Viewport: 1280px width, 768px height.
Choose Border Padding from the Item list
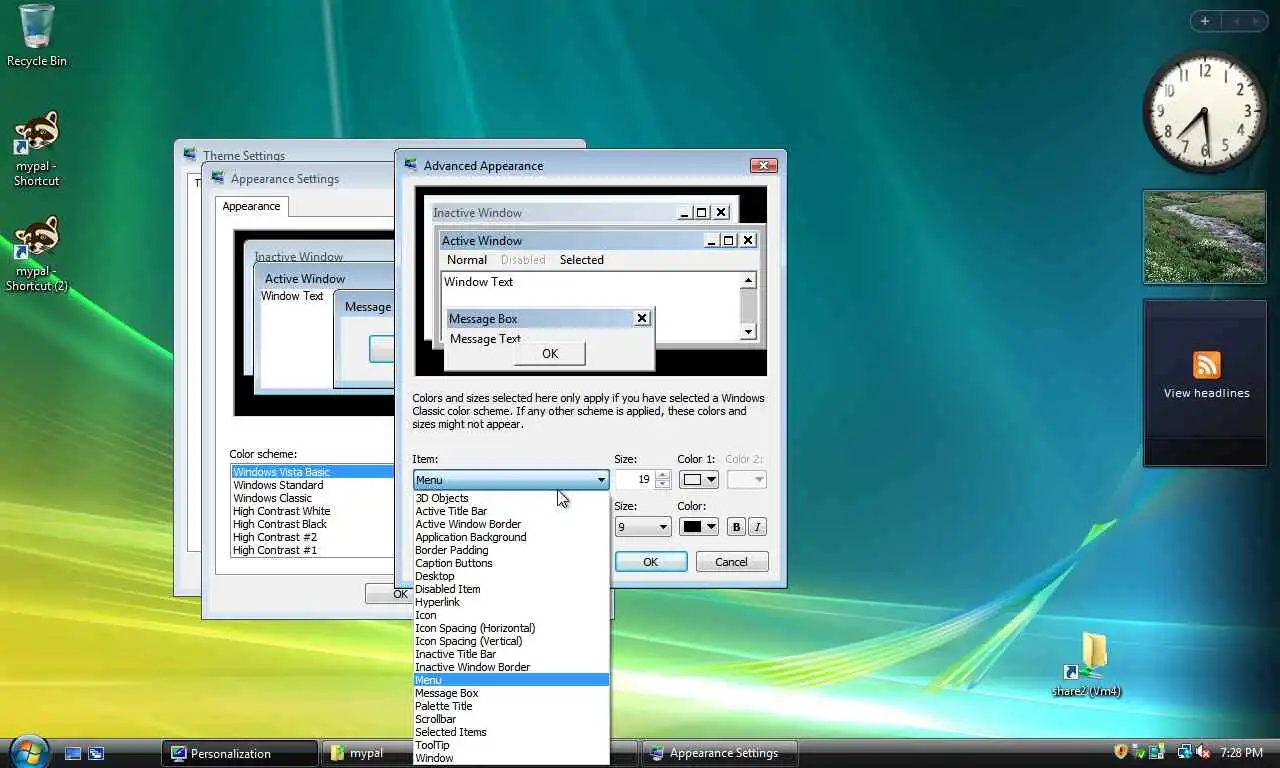pos(511,550)
